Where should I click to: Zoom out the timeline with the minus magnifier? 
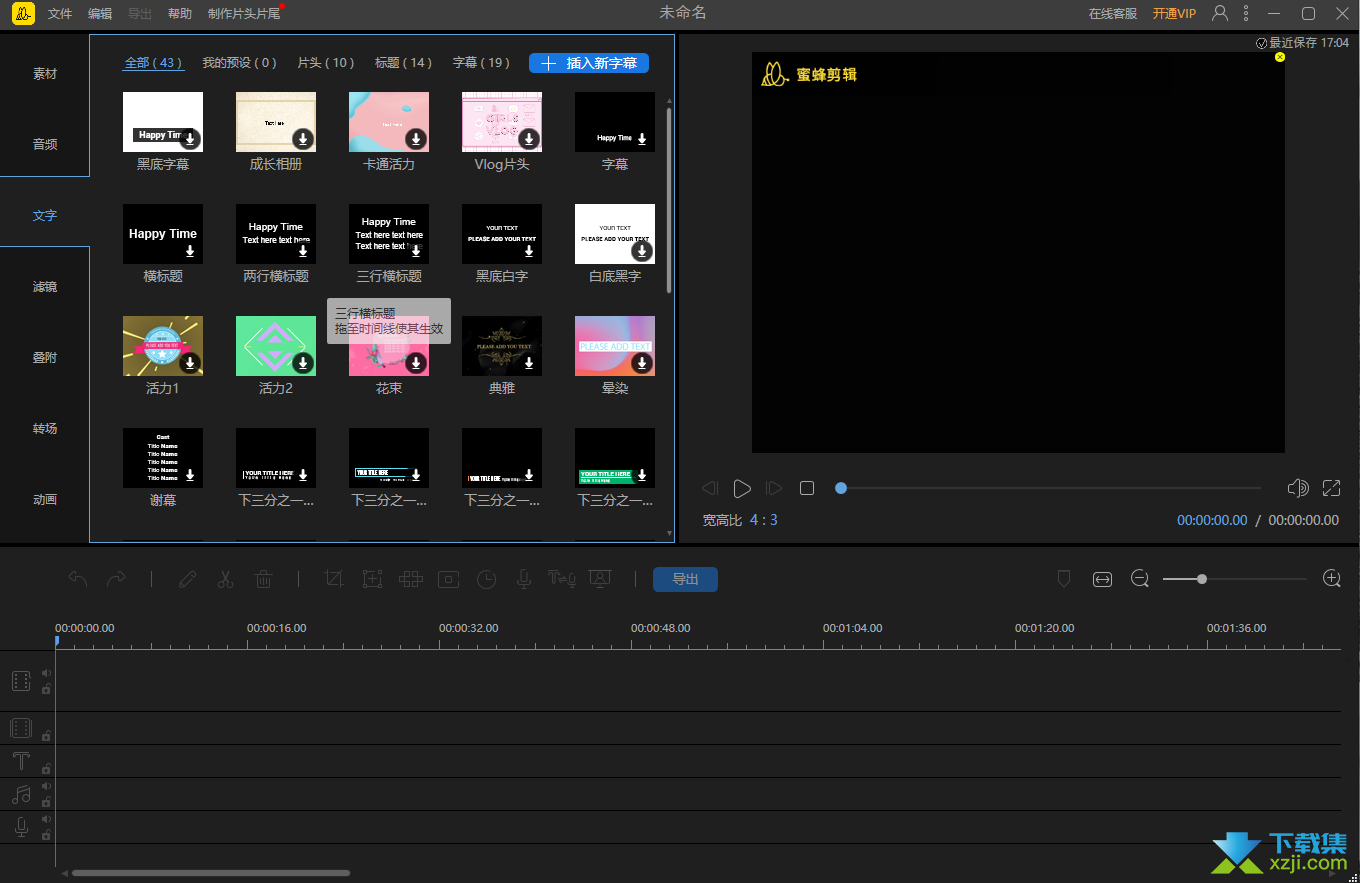click(x=1140, y=579)
